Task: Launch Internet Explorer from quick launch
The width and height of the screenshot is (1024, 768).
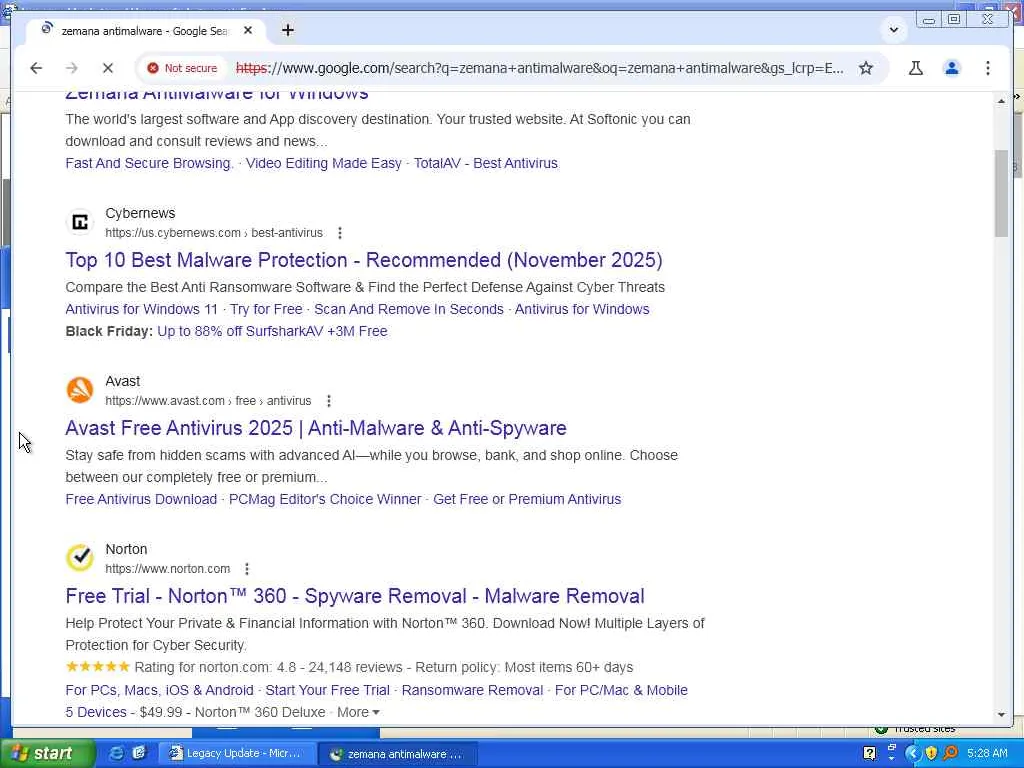Action: tap(116, 754)
